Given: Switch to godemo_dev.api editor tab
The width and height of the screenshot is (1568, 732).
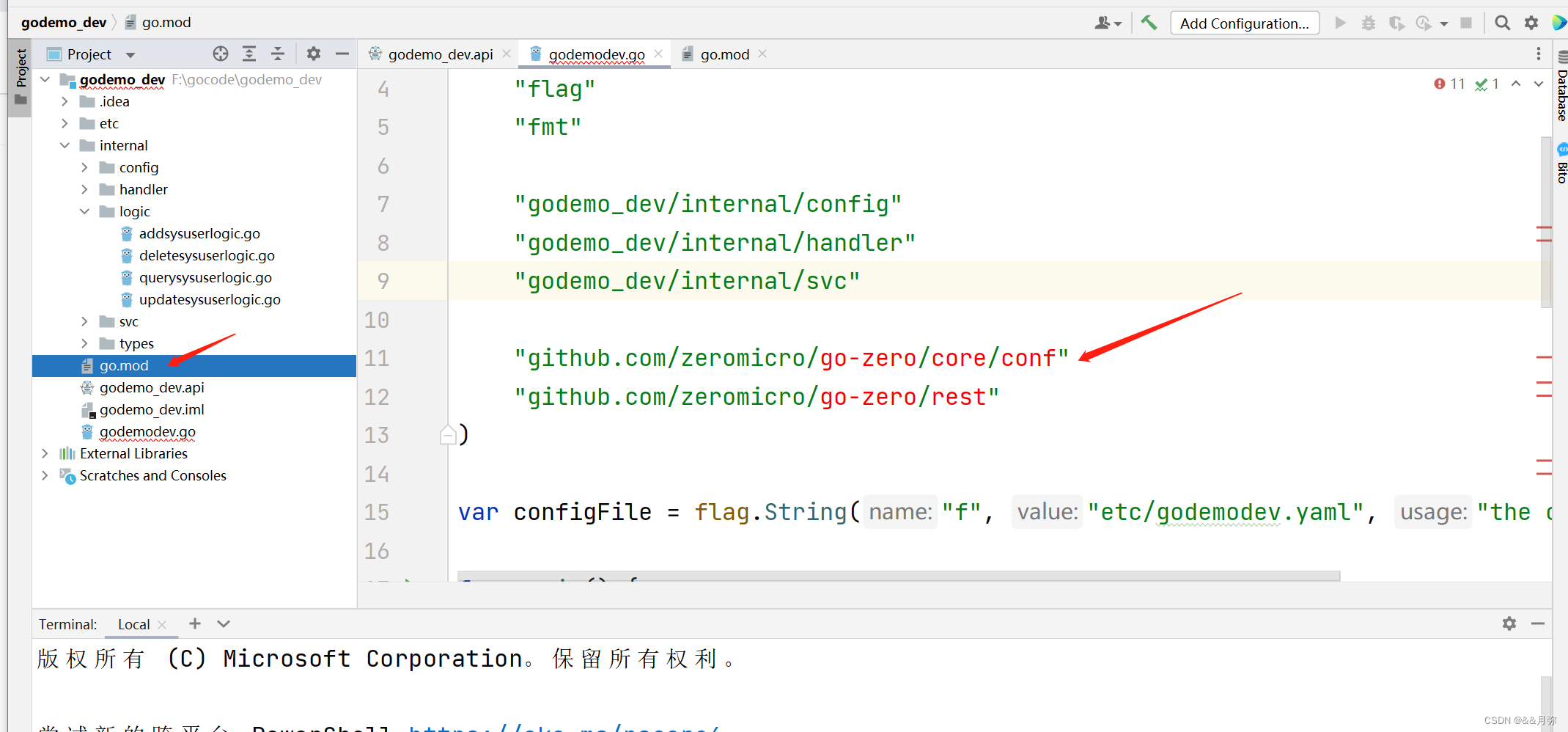Looking at the screenshot, I should (440, 54).
